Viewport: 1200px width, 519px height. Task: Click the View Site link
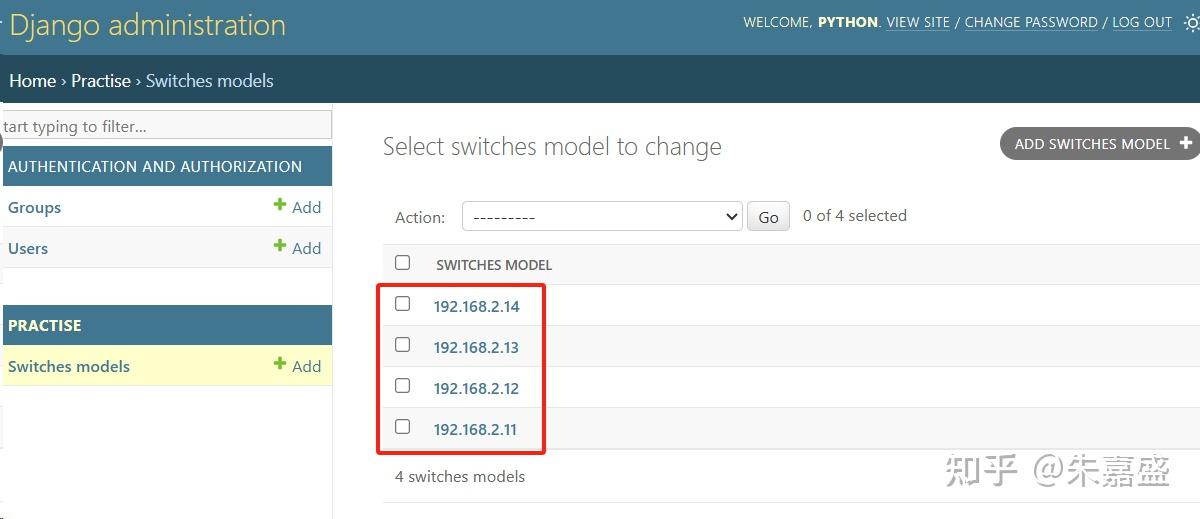pos(918,22)
